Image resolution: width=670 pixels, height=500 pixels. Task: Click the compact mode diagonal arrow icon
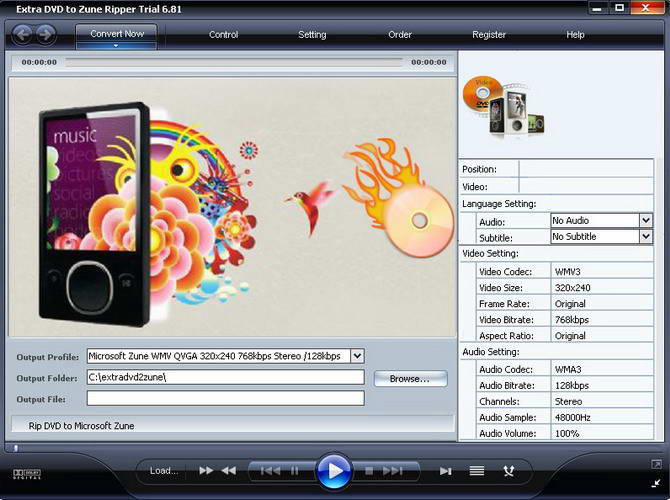click(656, 483)
